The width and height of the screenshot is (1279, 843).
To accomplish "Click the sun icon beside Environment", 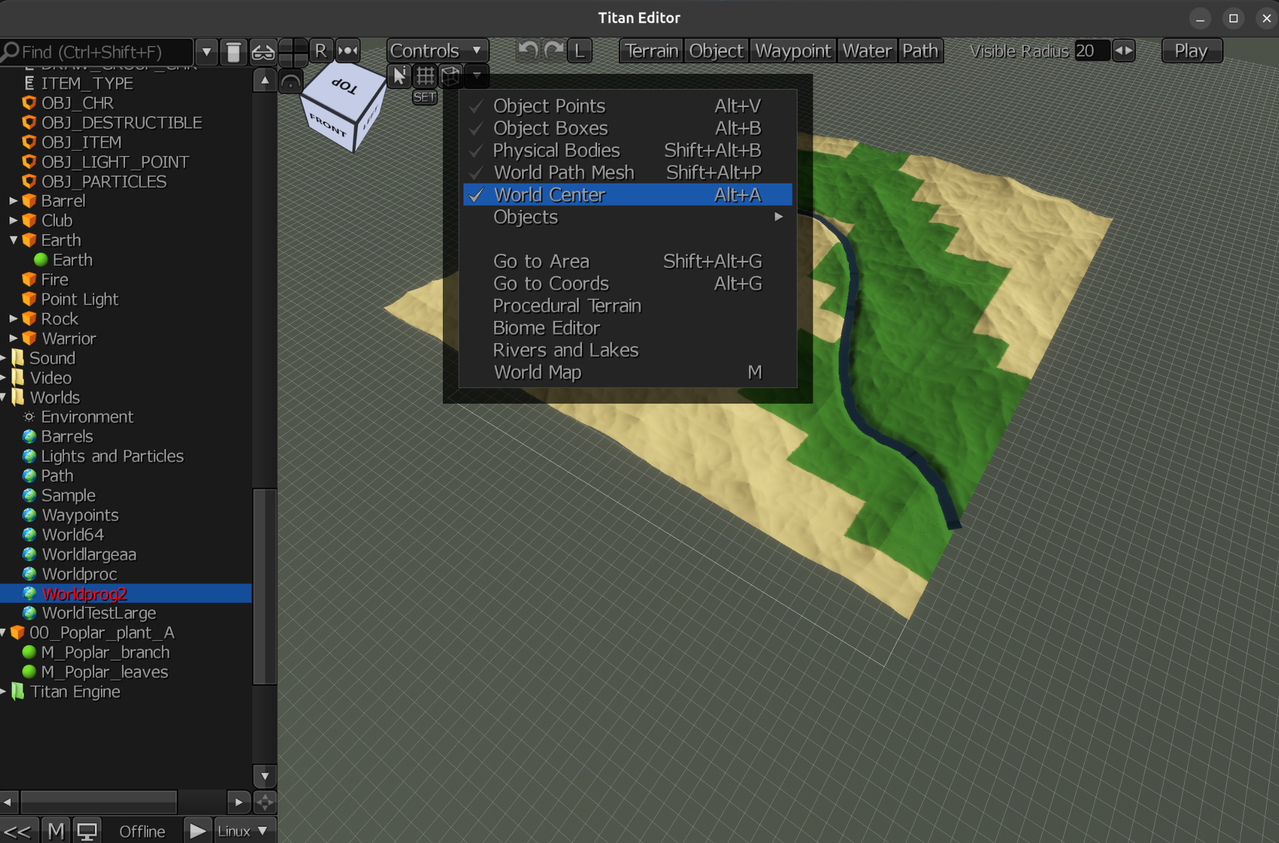I will pos(30,417).
